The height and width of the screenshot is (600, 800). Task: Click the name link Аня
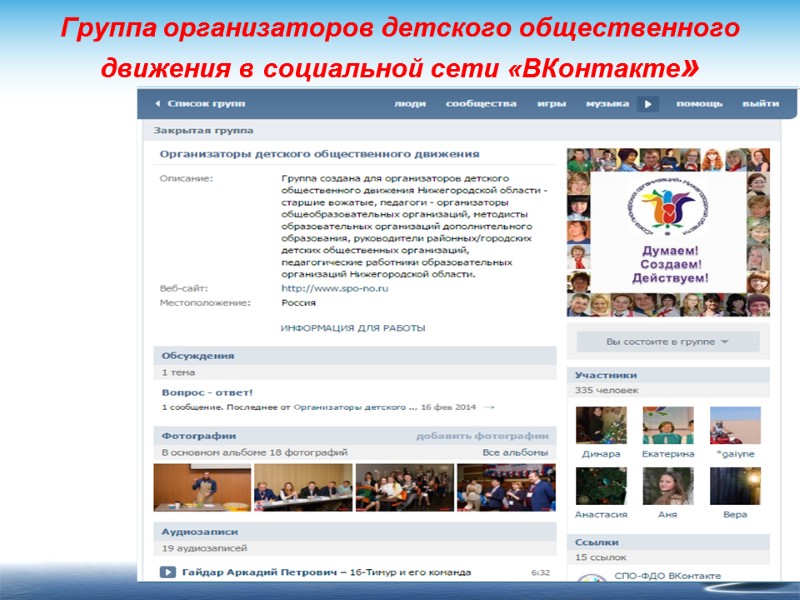coord(668,514)
